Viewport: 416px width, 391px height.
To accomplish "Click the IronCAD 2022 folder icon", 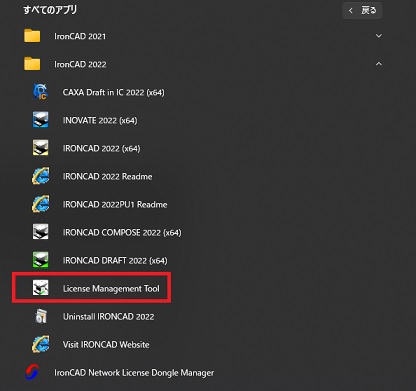I will click(x=32, y=64).
